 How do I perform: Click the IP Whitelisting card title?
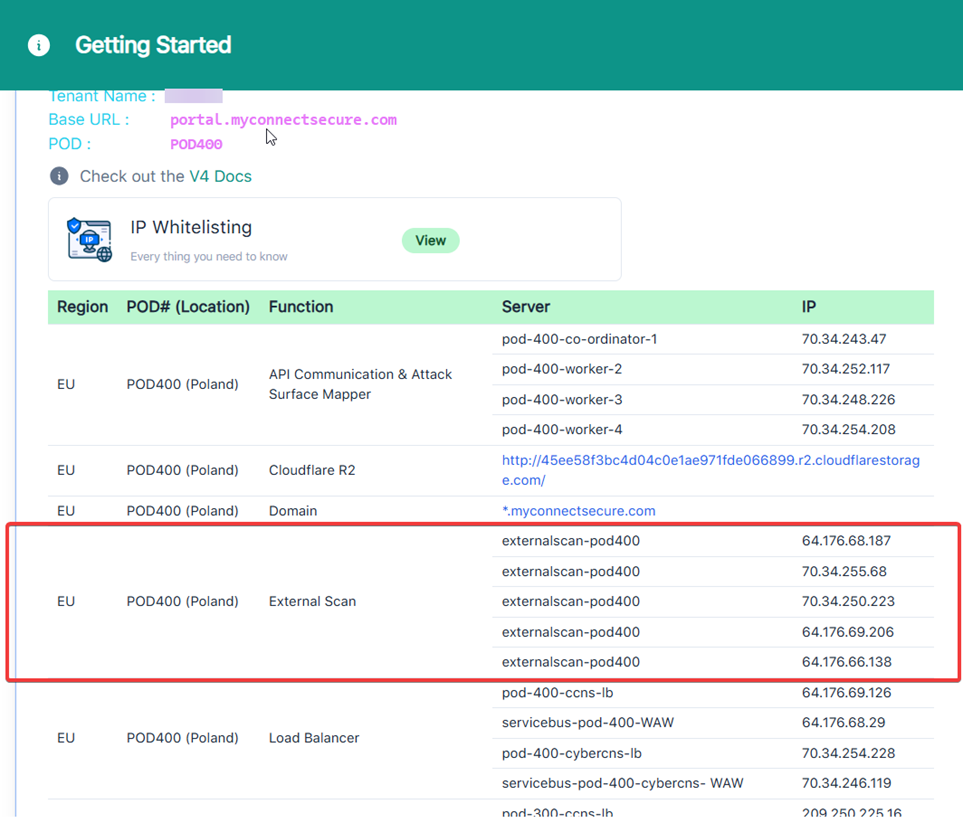[191, 228]
